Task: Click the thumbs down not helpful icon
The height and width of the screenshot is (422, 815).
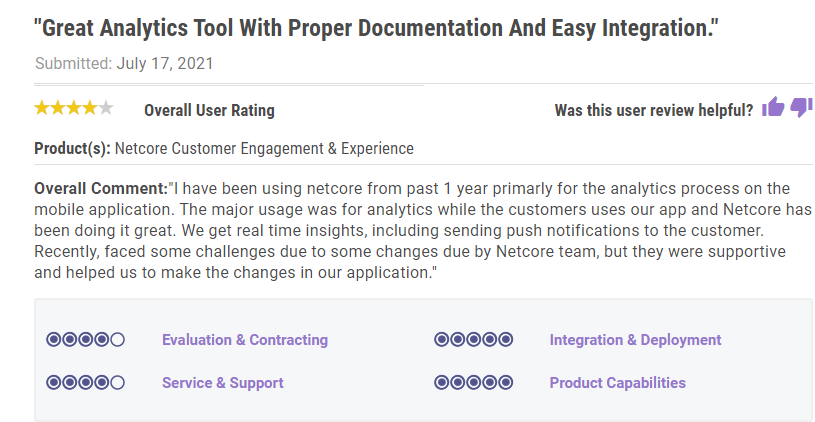Action: (801, 108)
